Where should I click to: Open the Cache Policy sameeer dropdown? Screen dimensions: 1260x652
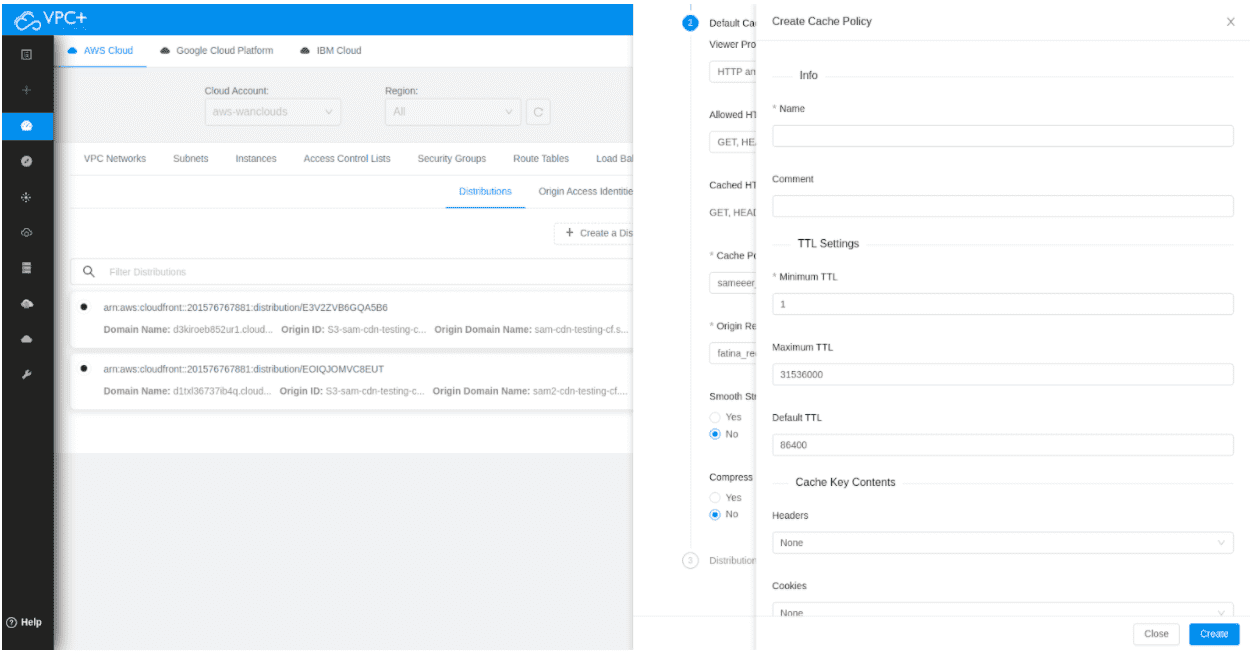coord(733,283)
